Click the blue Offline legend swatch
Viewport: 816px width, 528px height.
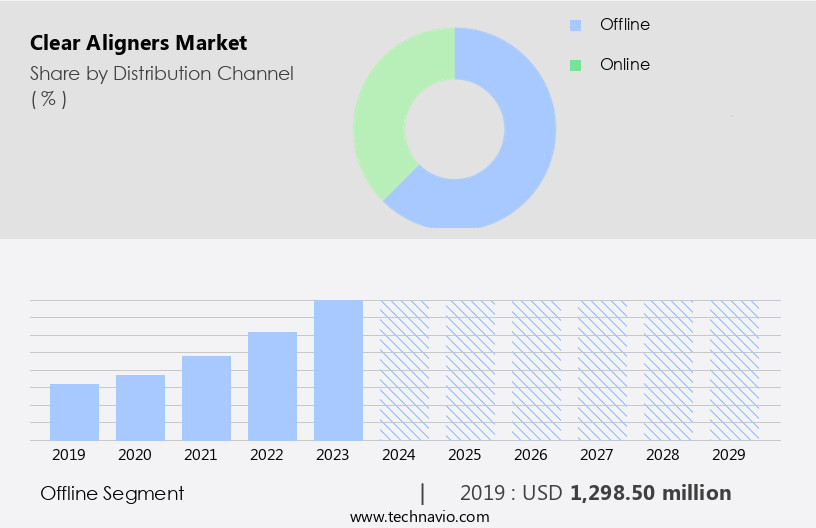pyautogui.click(x=575, y=25)
